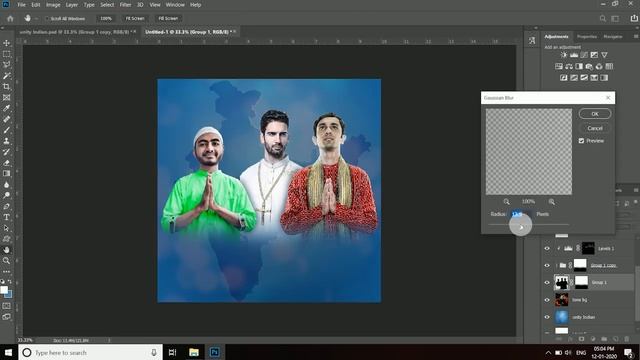Hide the unity Indian layer
The height and width of the screenshot is (360, 640).
point(547,317)
